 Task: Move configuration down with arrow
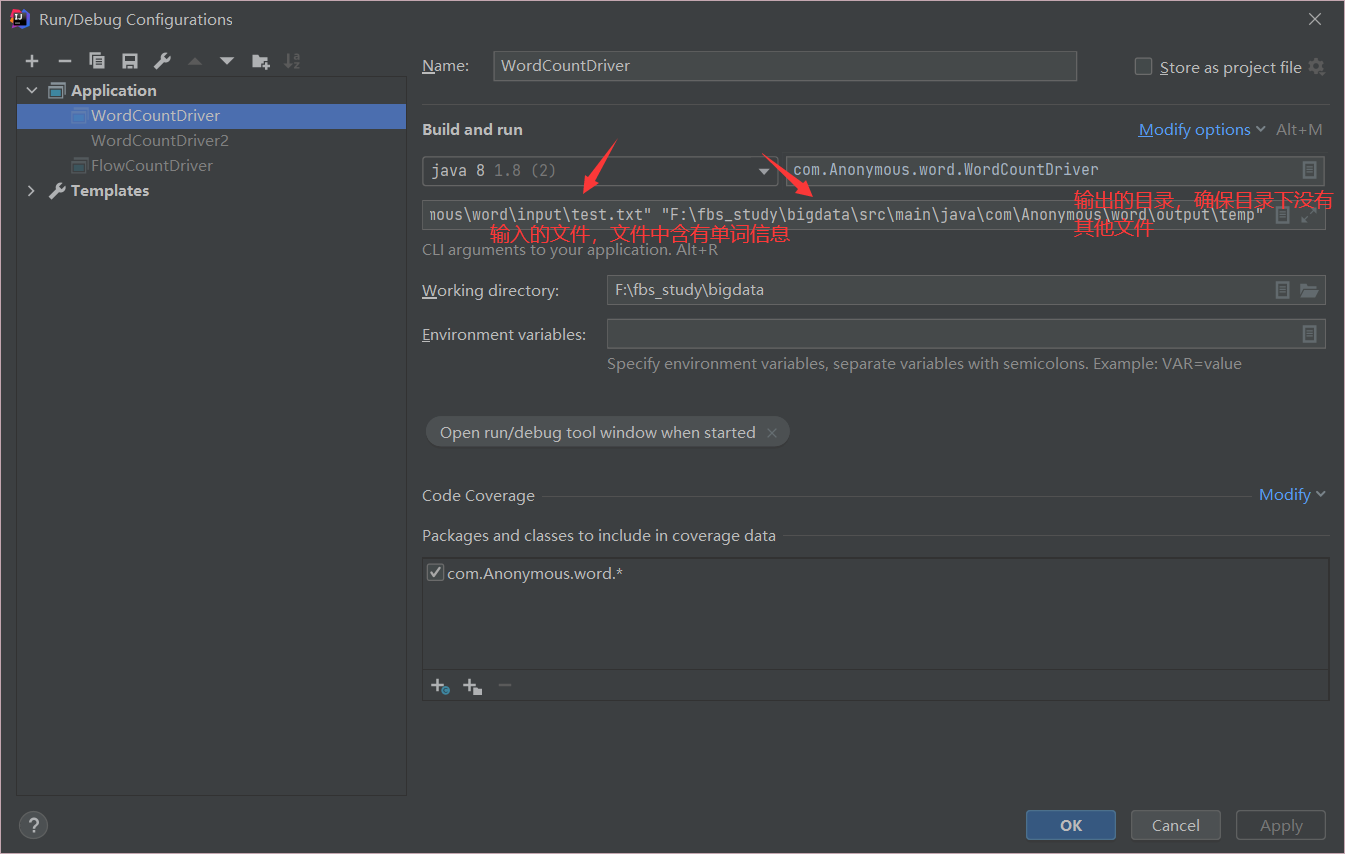click(x=227, y=62)
